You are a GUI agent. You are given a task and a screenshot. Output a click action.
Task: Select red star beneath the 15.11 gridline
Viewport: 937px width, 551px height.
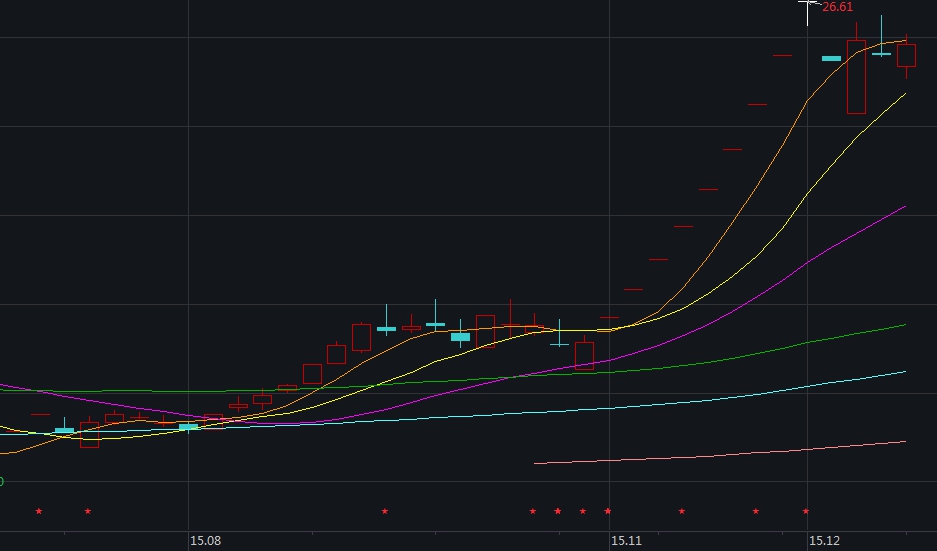[607, 512]
